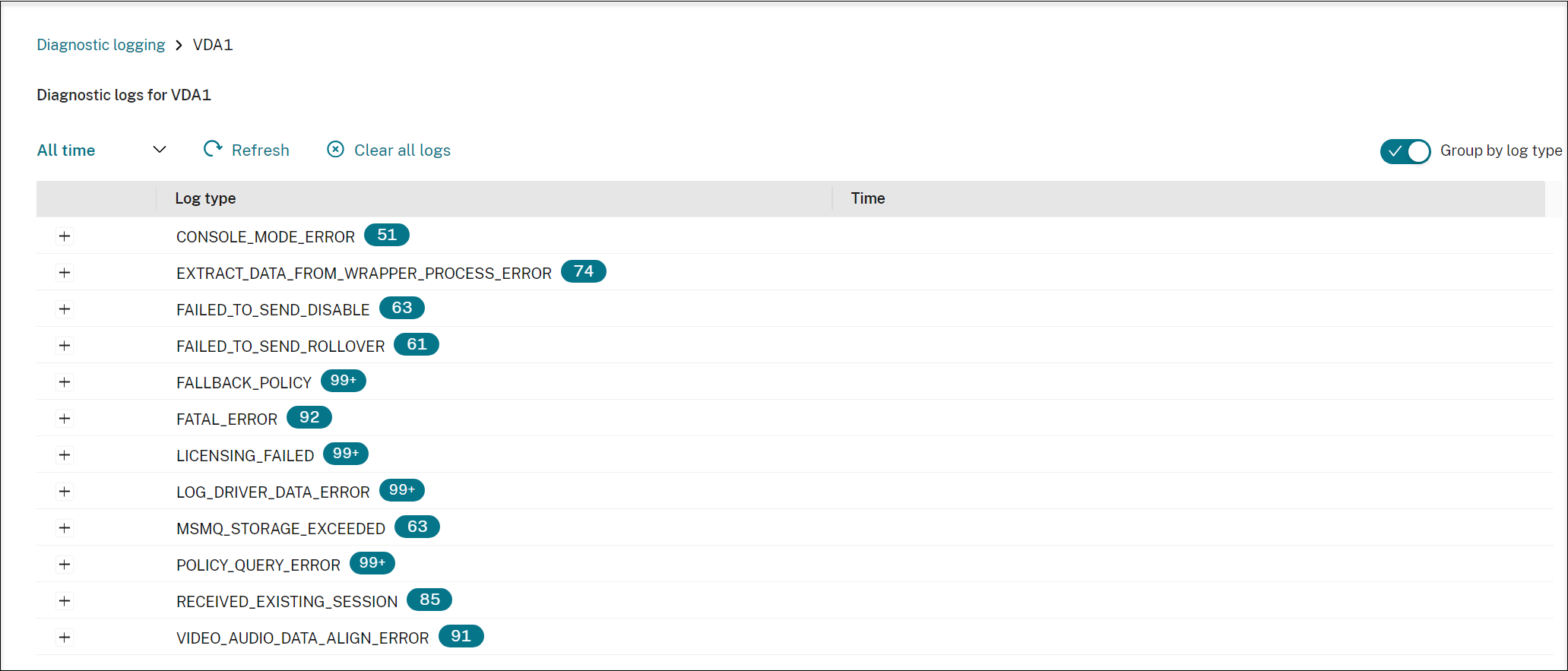The width and height of the screenshot is (1568, 671).
Task: Click the FATAL_ERROR log name
Action: click(x=226, y=419)
